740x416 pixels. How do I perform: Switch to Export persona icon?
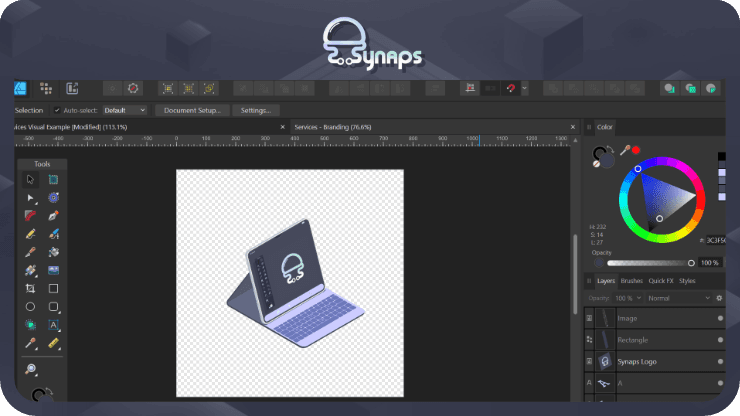pyautogui.click(x=72, y=88)
